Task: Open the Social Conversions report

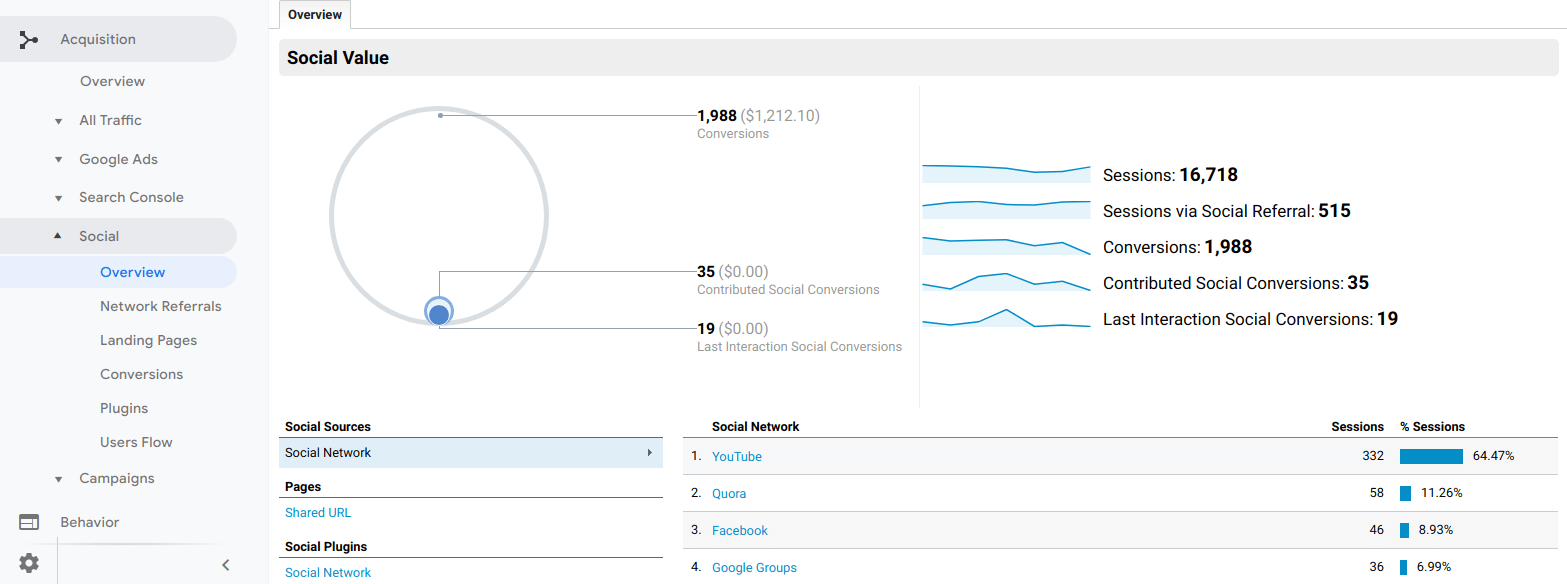Action: (141, 374)
